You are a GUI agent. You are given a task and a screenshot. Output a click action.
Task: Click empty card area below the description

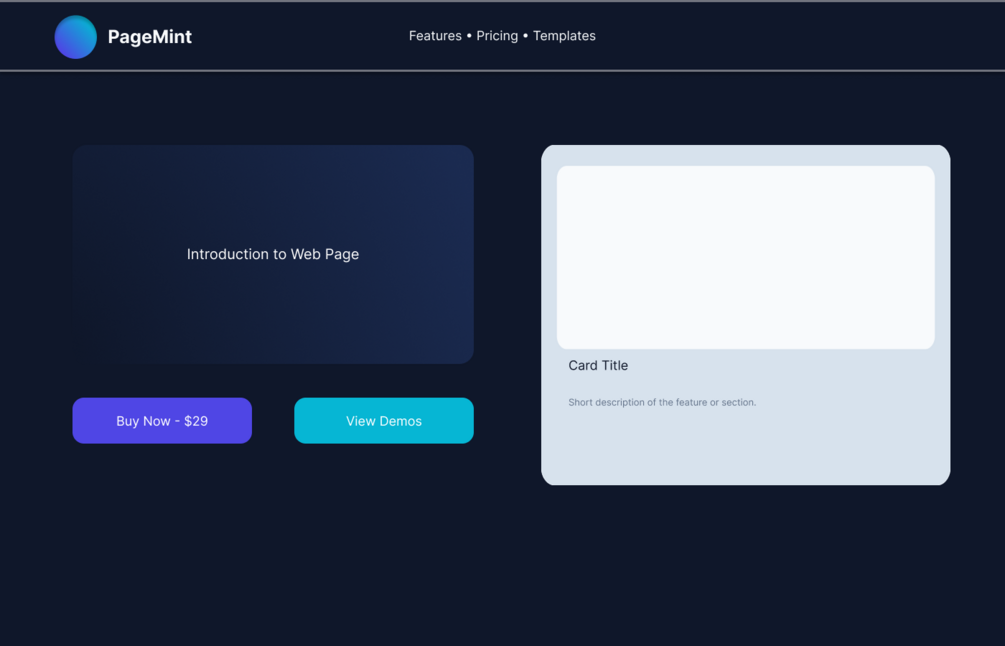click(746, 450)
